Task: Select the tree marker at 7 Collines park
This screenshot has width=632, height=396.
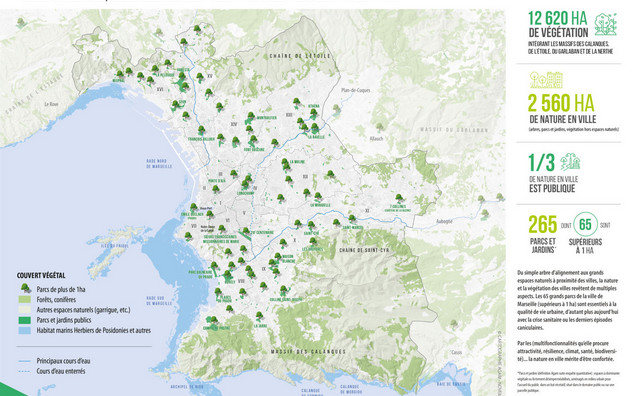Action: pyautogui.click(x=399, y=198)
